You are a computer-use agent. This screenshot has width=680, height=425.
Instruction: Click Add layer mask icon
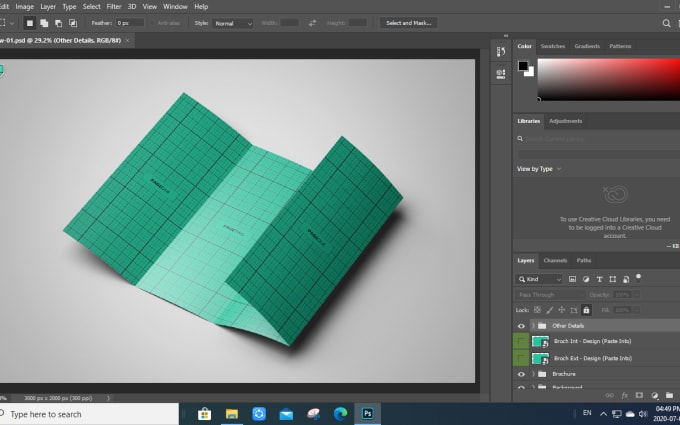coord(639,396)
